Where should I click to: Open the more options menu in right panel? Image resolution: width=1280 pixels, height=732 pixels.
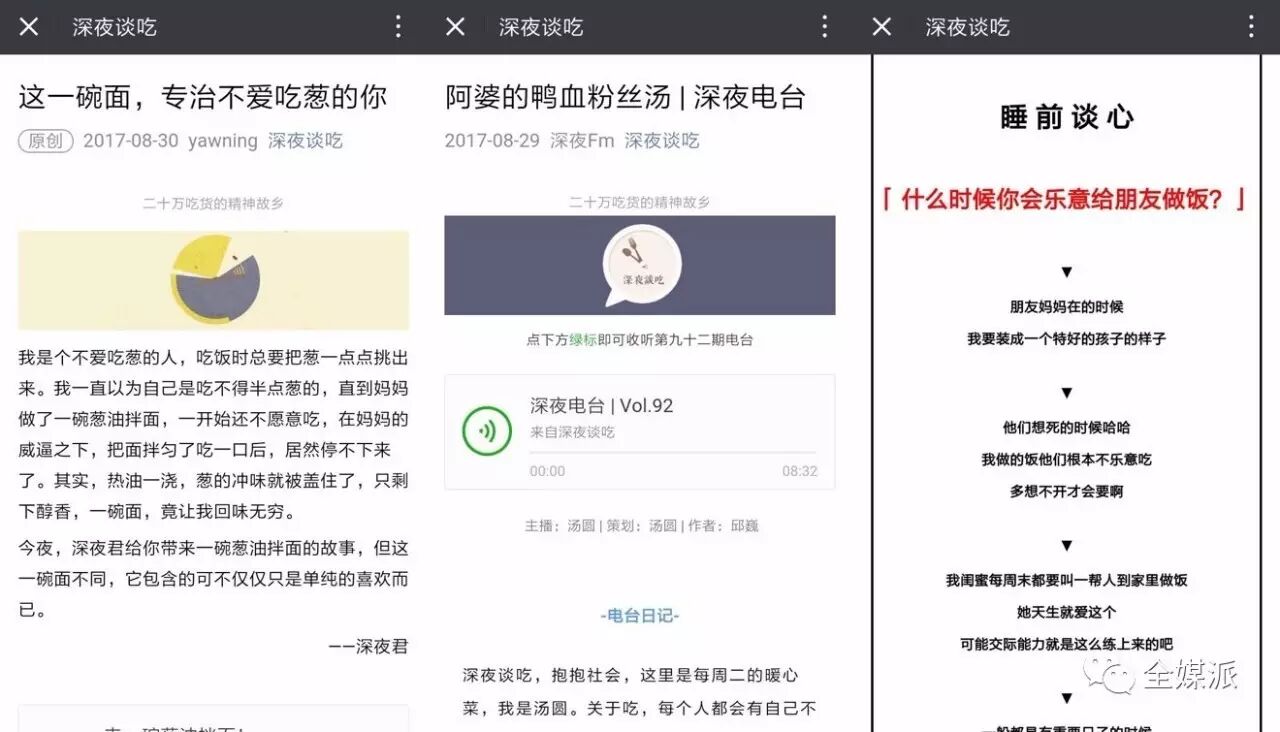coord(1250,27)
